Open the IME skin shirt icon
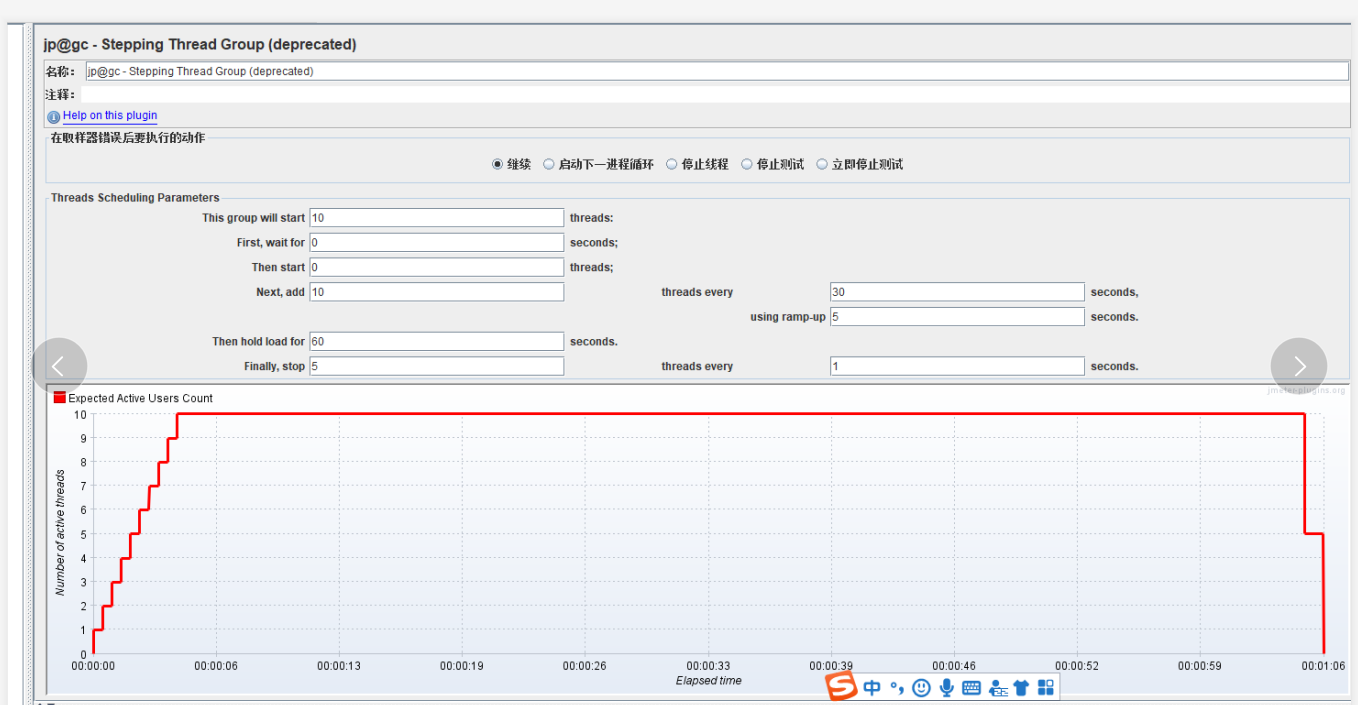This screenshot has width=1358, height=705. 1021,688
